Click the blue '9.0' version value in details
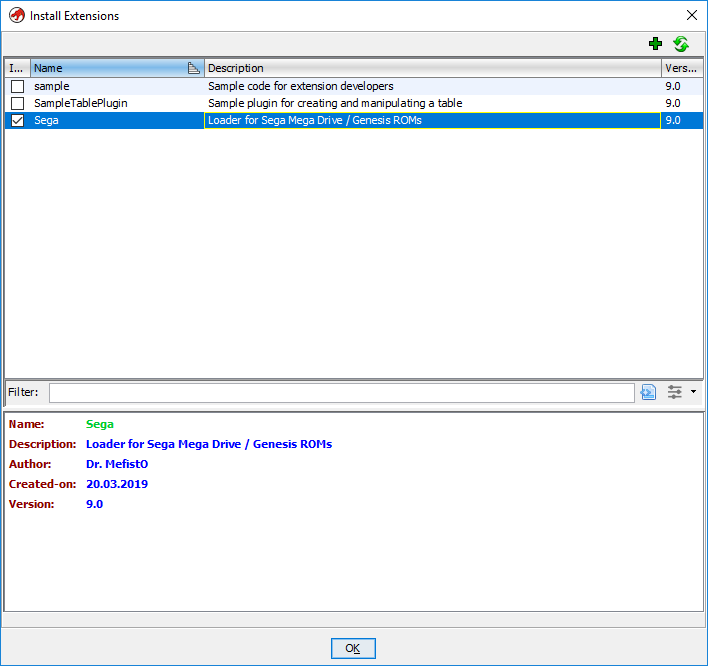 [94, 504]
